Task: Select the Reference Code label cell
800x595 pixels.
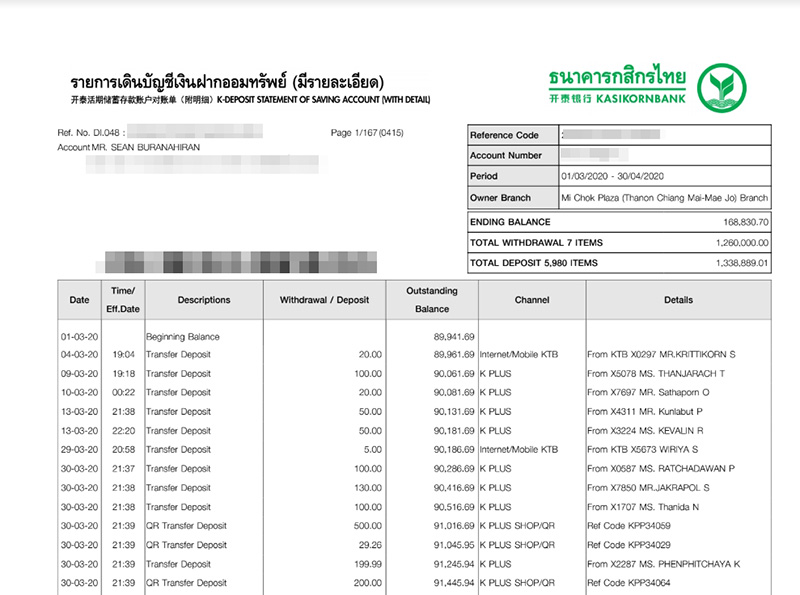Action: 513,135
